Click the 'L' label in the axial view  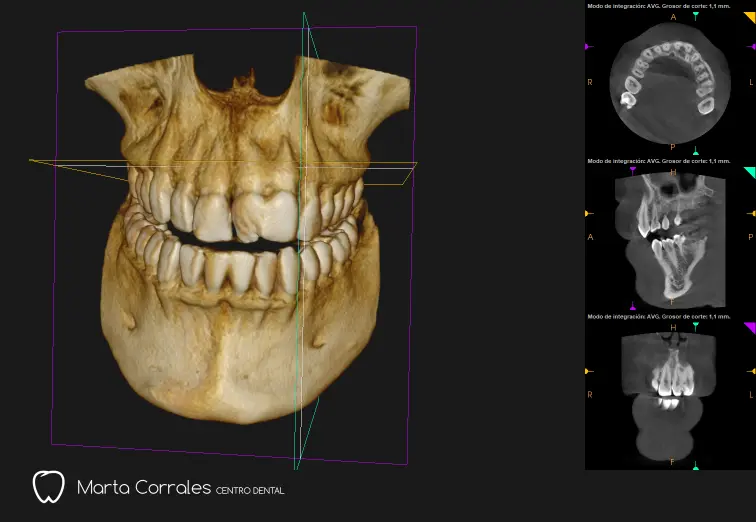coord(751,82)
